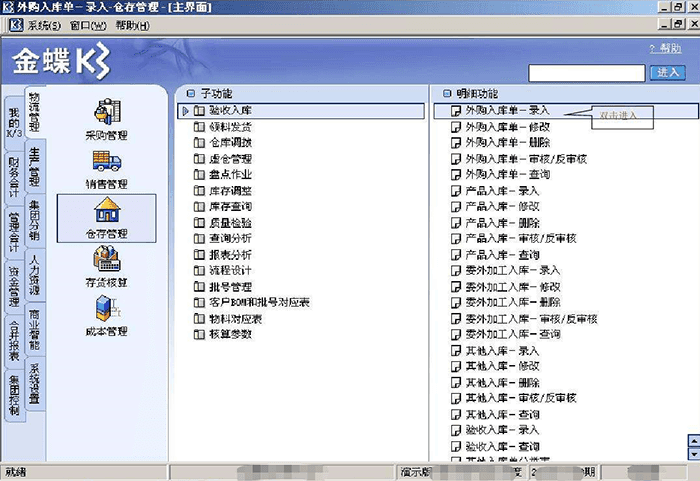Screen dimensions: 700x481
Task: Click the scroll up arrow in 明细功能 list
Action: coord(694,441)
